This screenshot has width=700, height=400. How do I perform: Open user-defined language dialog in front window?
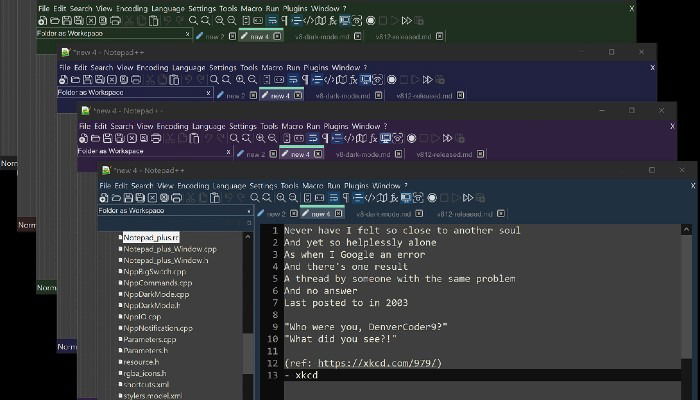coord(370,198)
